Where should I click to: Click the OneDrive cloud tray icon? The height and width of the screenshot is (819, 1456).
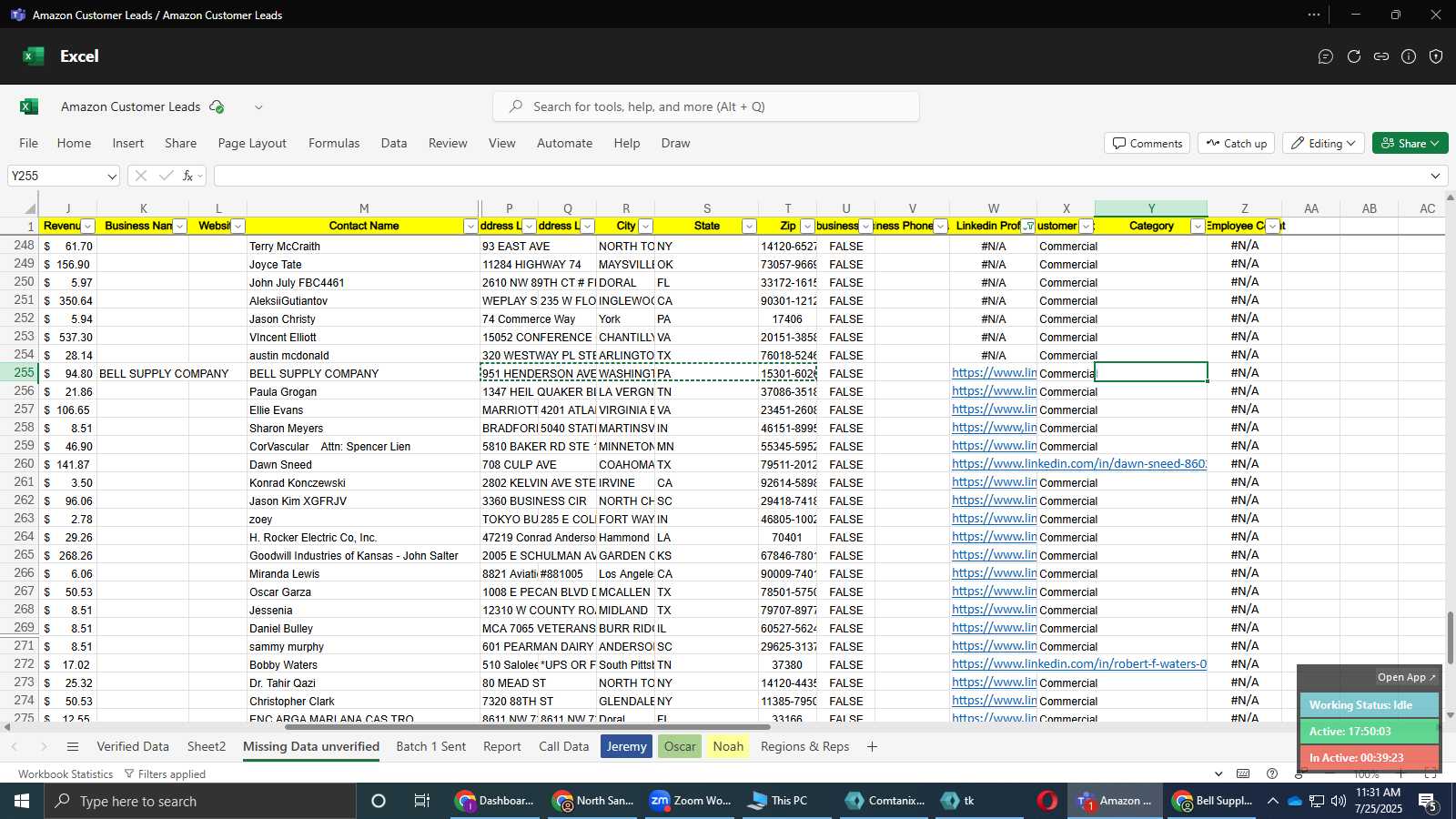click(x=1294, y=801)
